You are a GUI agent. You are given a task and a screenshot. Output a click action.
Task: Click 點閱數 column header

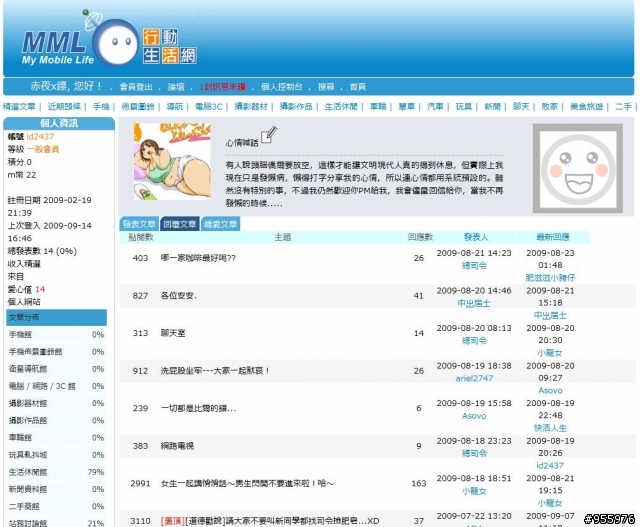[x=140, y=237]
